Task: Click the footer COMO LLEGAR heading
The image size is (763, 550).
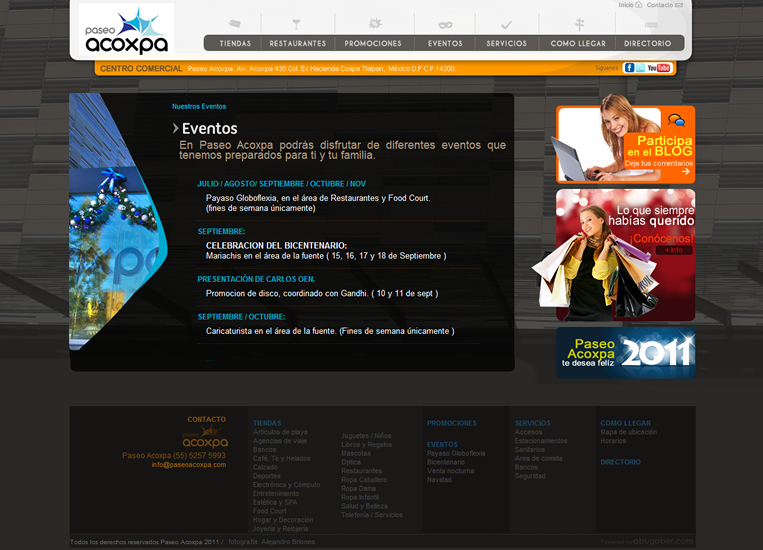Action: pyautogui.click(x=625, y=423)
